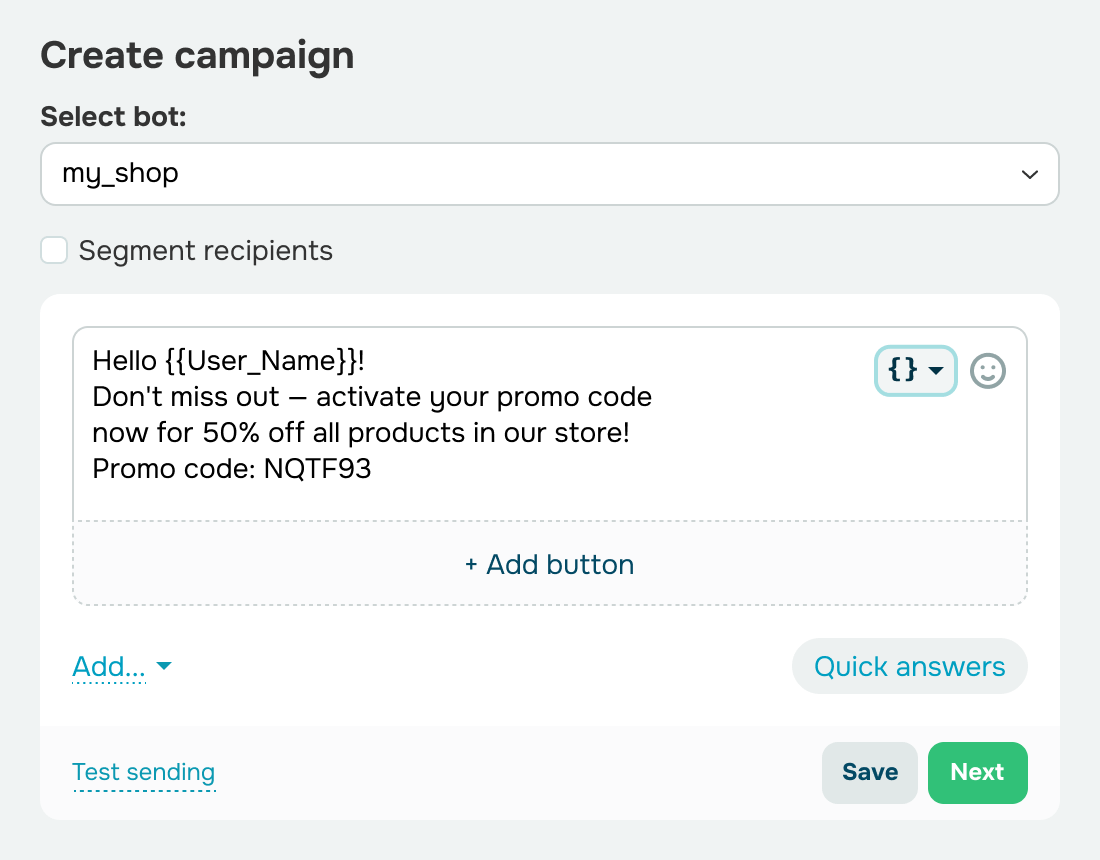Click the chevron in the bot dropdown

1029,175
